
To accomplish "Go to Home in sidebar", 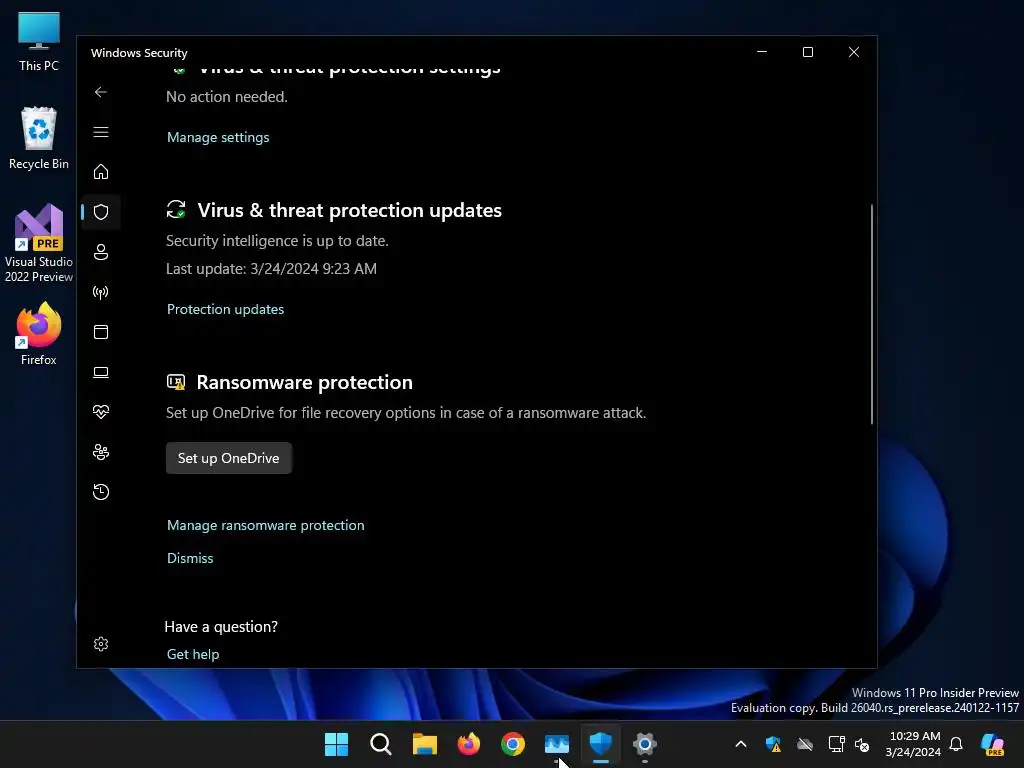I will (x=101, y=172).
